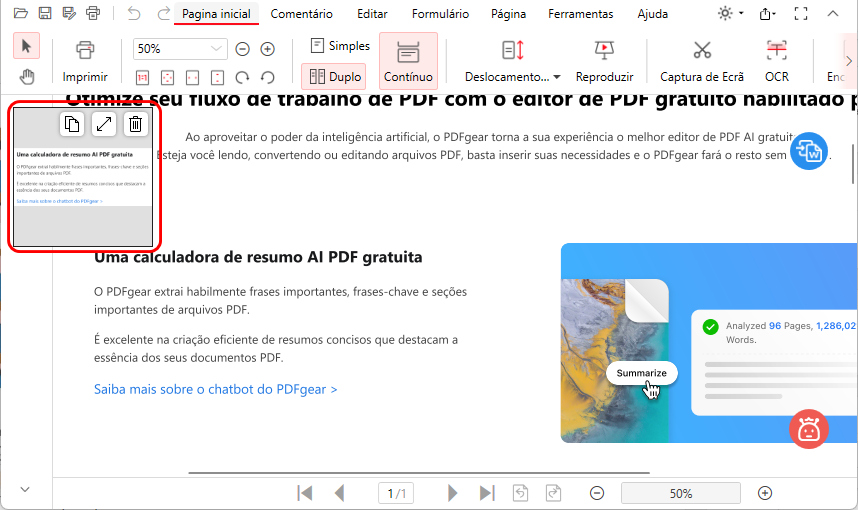Image resolution: width=858 pixels, height=510 pixels.
Task: Zoom out from the bottom status bar
Action: 597,493
